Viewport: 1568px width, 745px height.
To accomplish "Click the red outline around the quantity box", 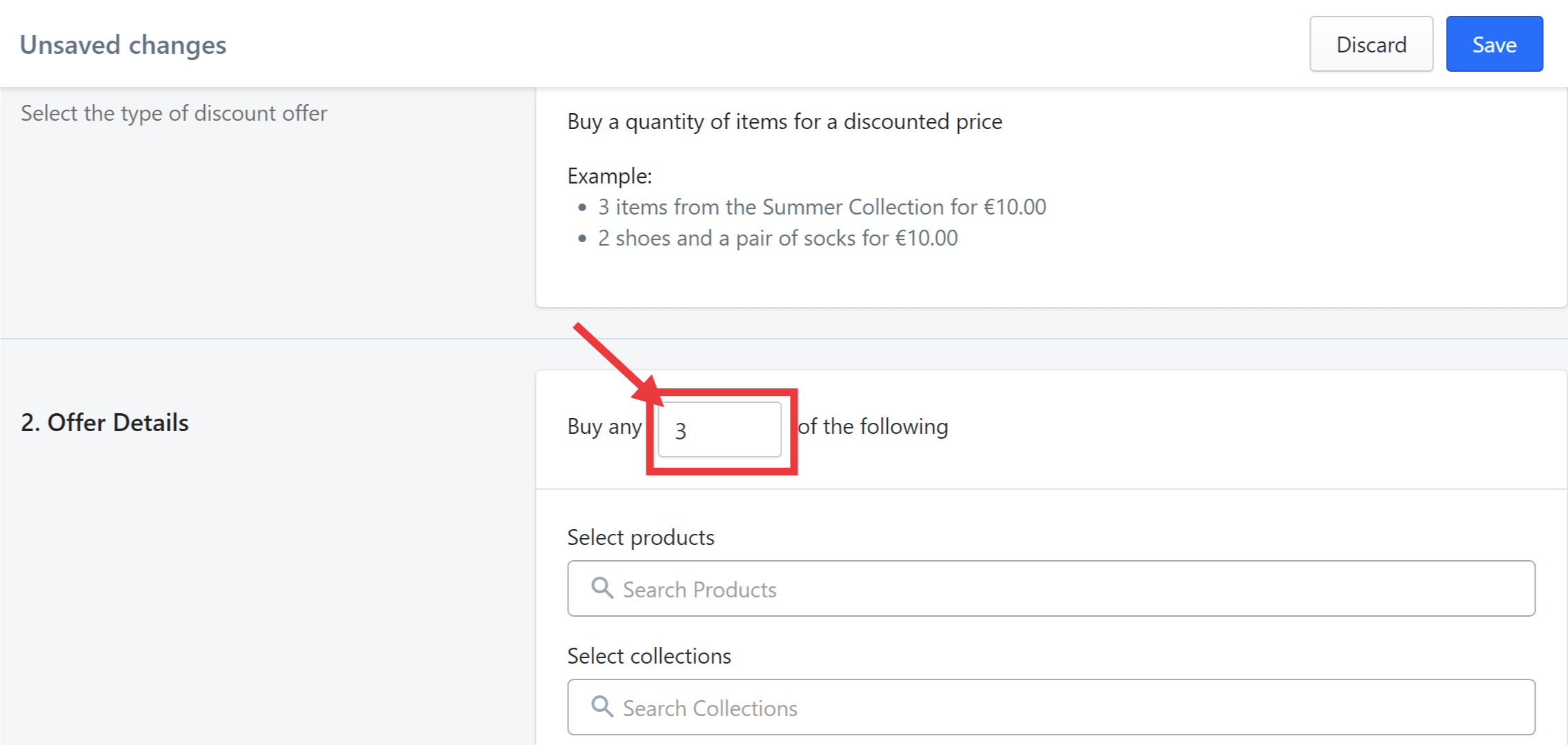I will [722, 470].
